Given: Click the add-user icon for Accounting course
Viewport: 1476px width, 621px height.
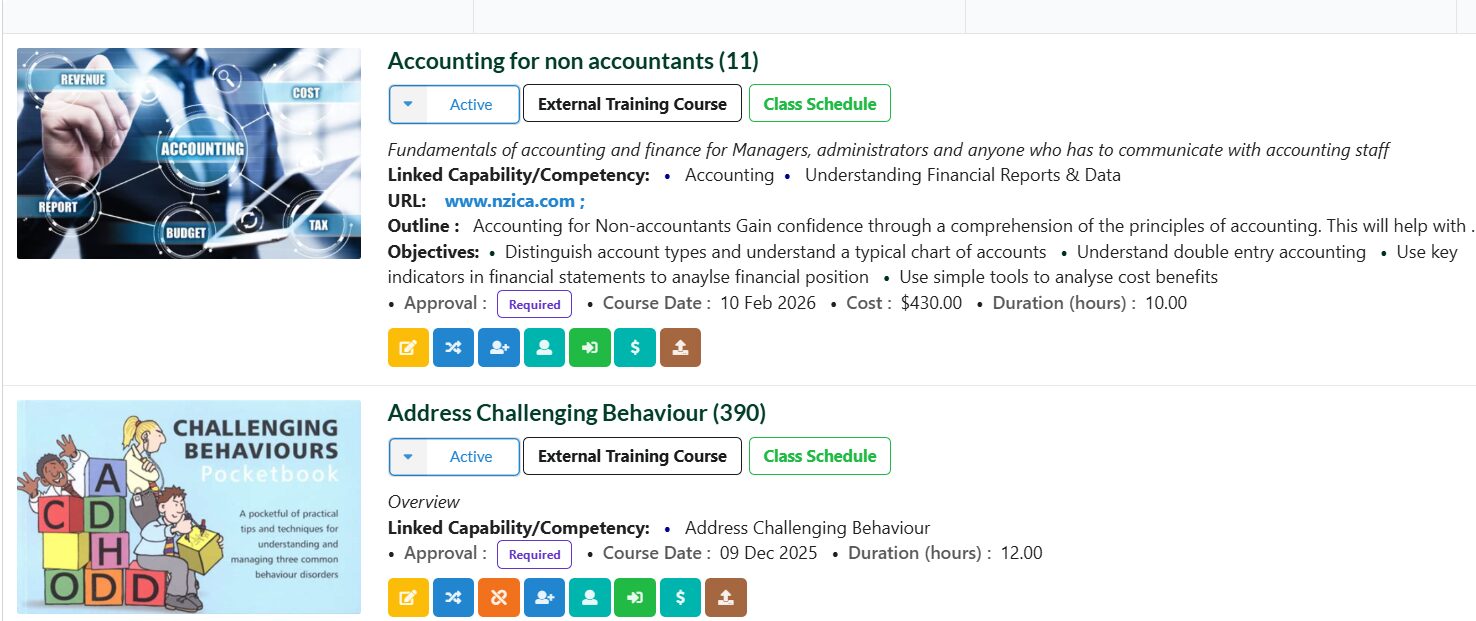Looking at the screenshot, I should [499, 348].
